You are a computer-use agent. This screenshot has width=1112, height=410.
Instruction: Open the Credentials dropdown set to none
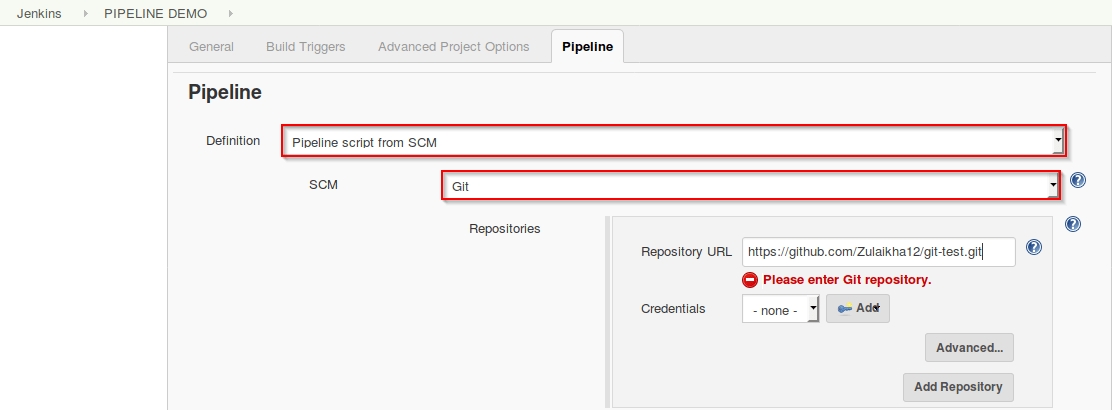[781, 310]
